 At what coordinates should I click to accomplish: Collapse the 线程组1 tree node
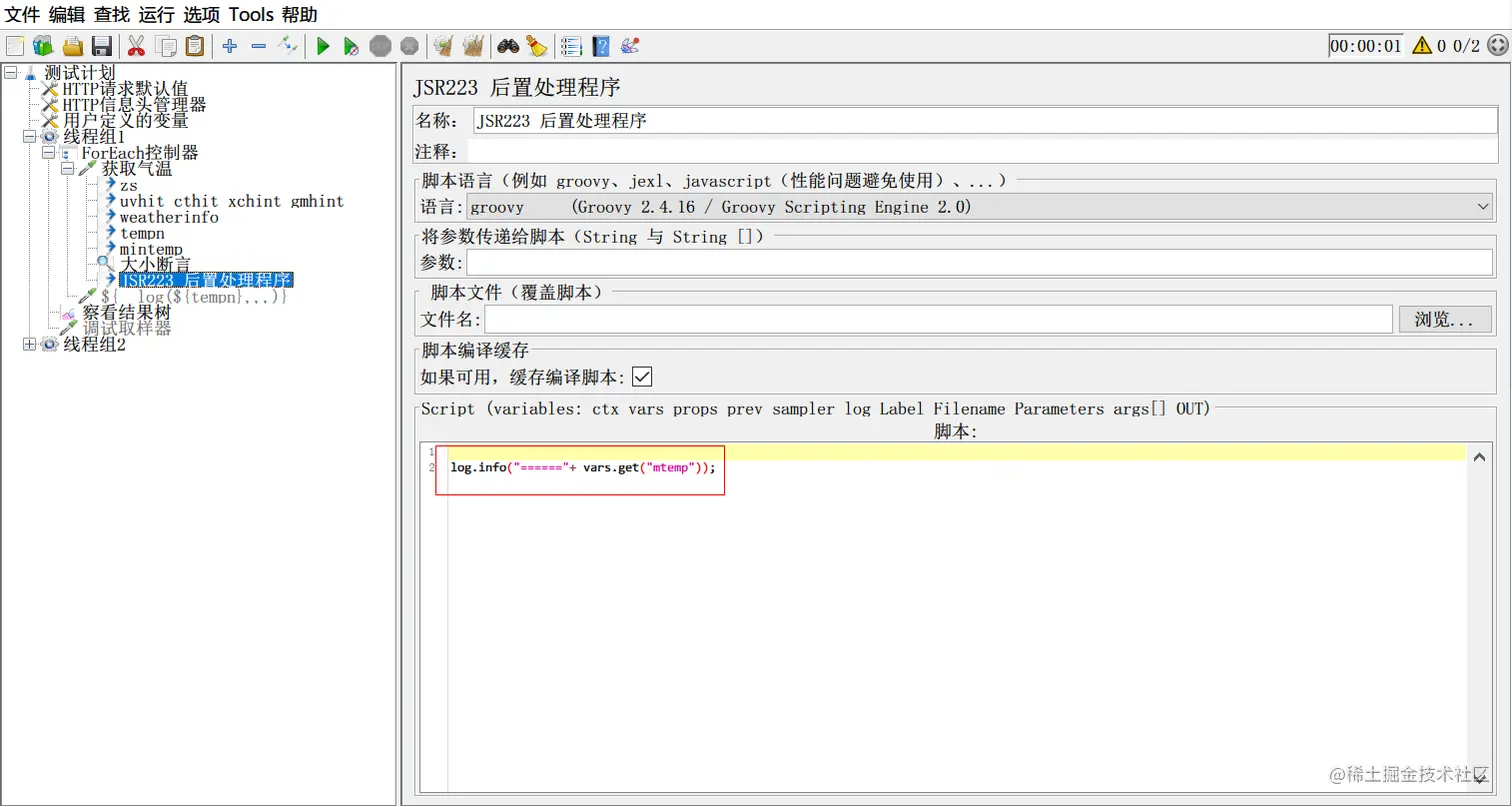29,136
